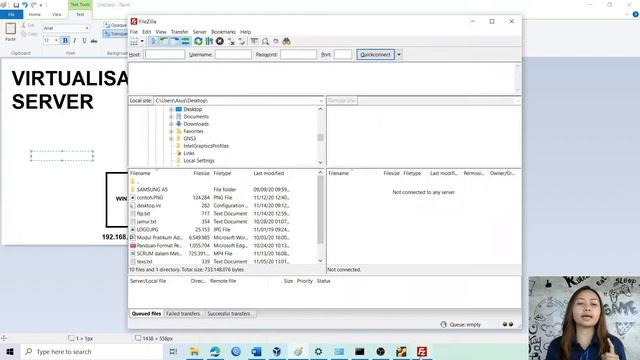
Task: Toggle processing of the transfer queue
Action: [209, 41]
